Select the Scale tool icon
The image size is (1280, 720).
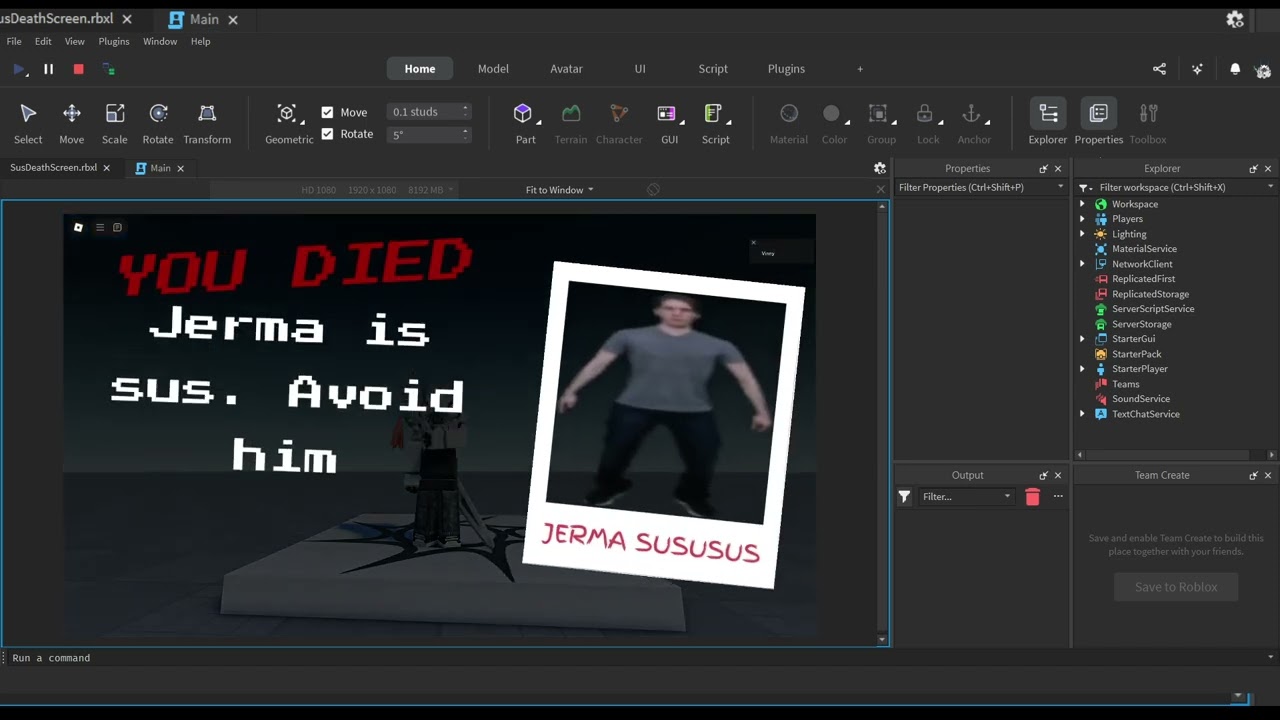[x=115, y=114]
